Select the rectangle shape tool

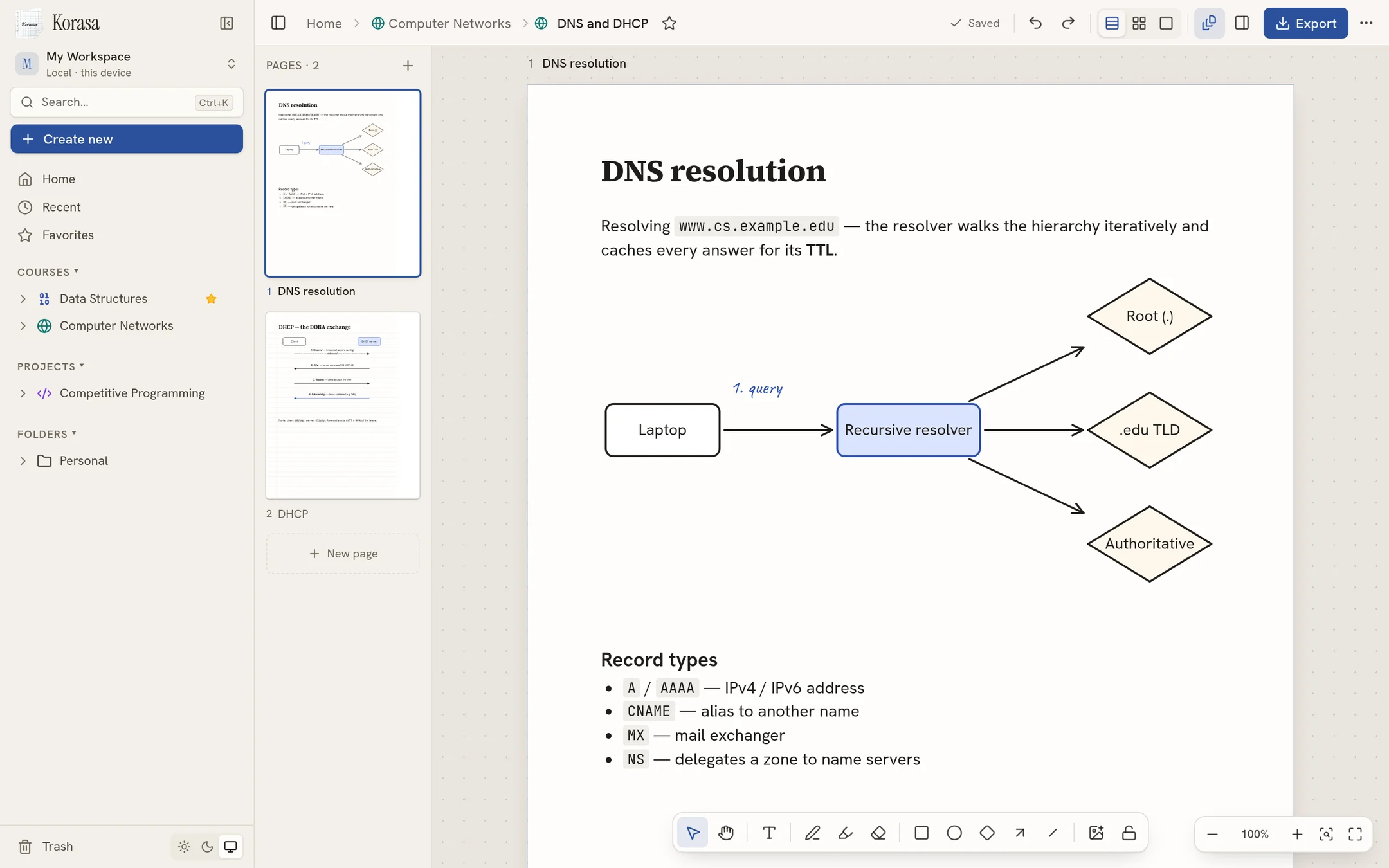pyautogui.click(x=921, y=833)
